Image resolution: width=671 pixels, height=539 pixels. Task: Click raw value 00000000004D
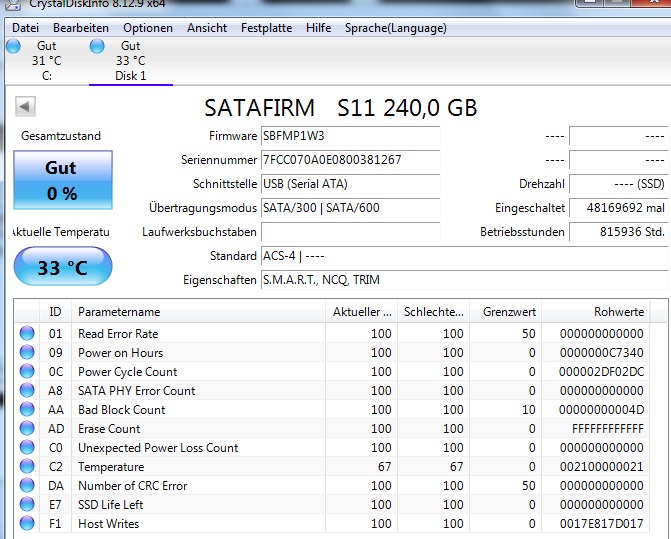click(601, 410)
